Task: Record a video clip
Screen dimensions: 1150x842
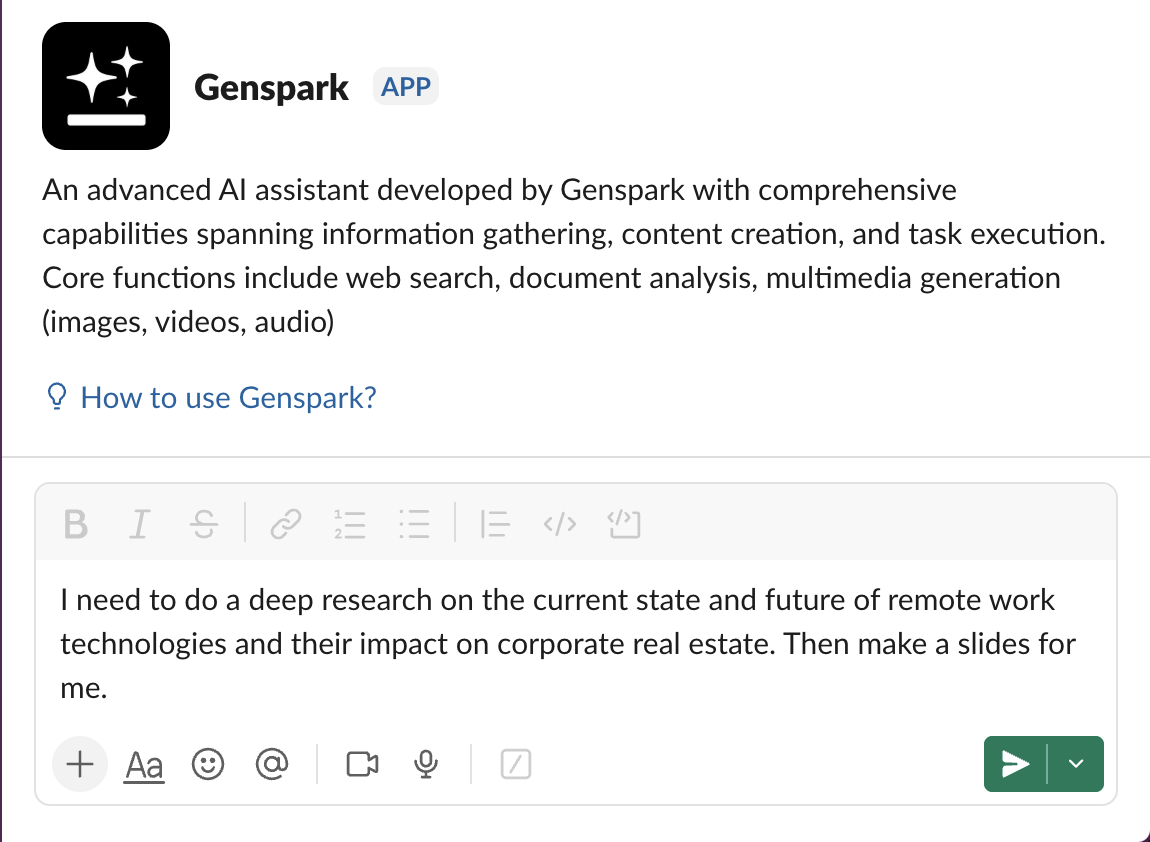Action: coord(362,764)
